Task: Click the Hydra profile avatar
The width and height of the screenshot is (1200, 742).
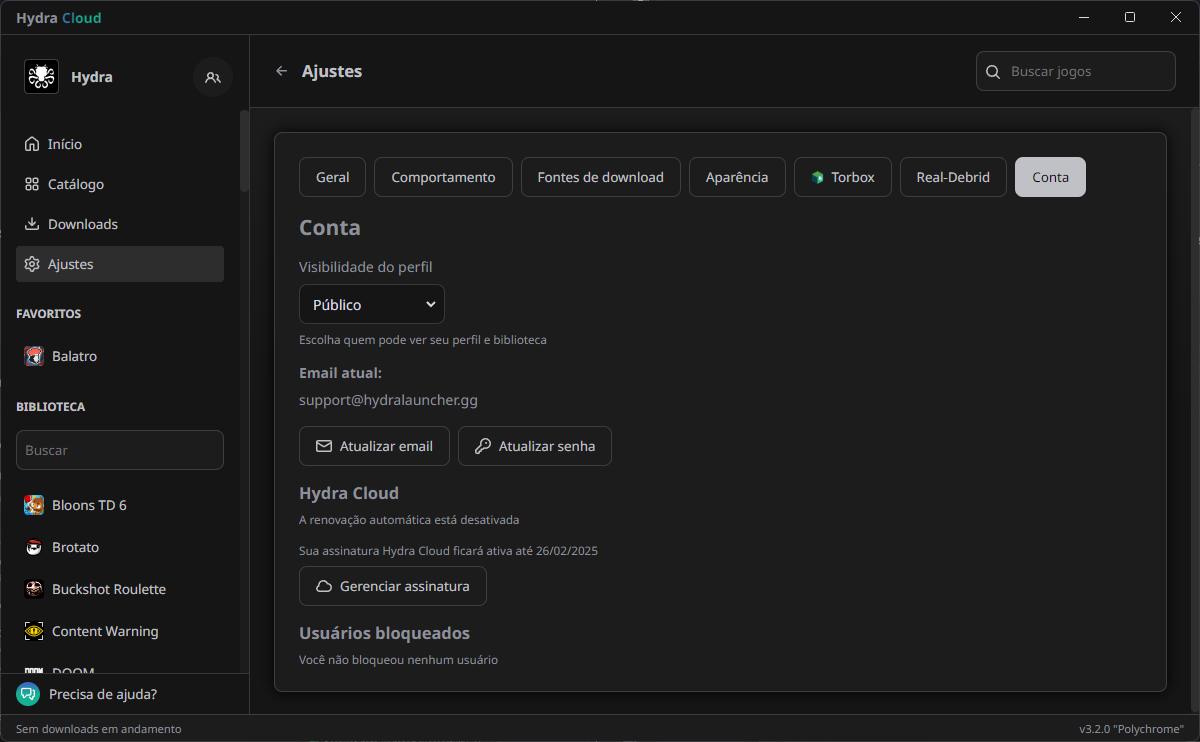Action: click(41, 77)
